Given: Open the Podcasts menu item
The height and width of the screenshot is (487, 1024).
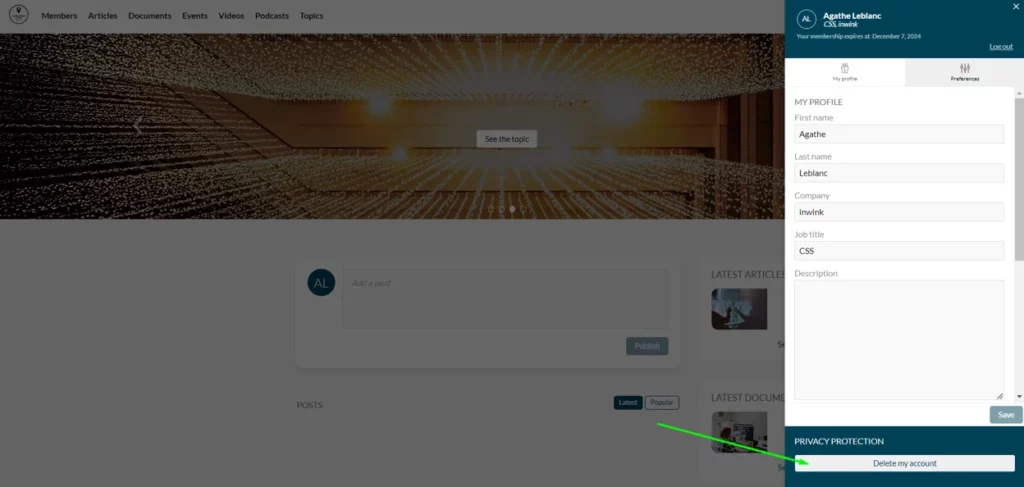Looking at the screenshot, I should click(x=272, y=16).
